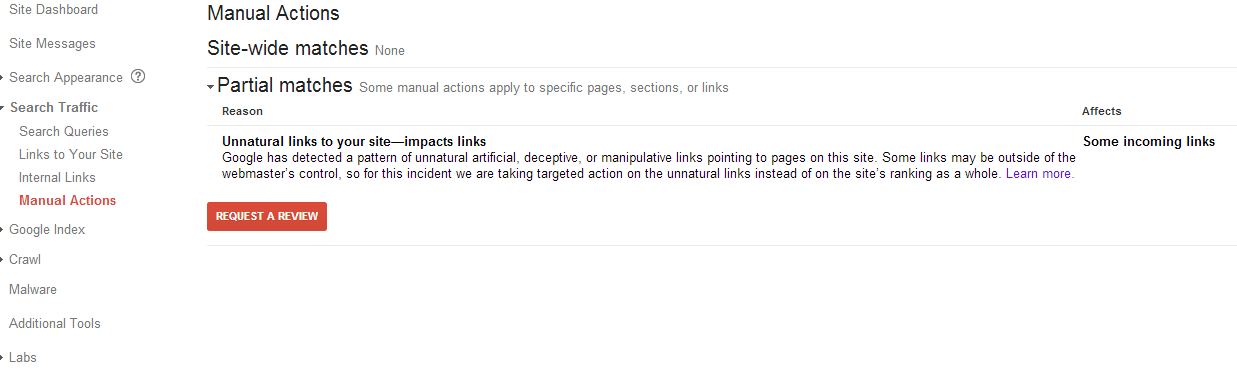Click the Unnatural links reason title
This screenshot has width=1237, height=385.
click(354, 141)
